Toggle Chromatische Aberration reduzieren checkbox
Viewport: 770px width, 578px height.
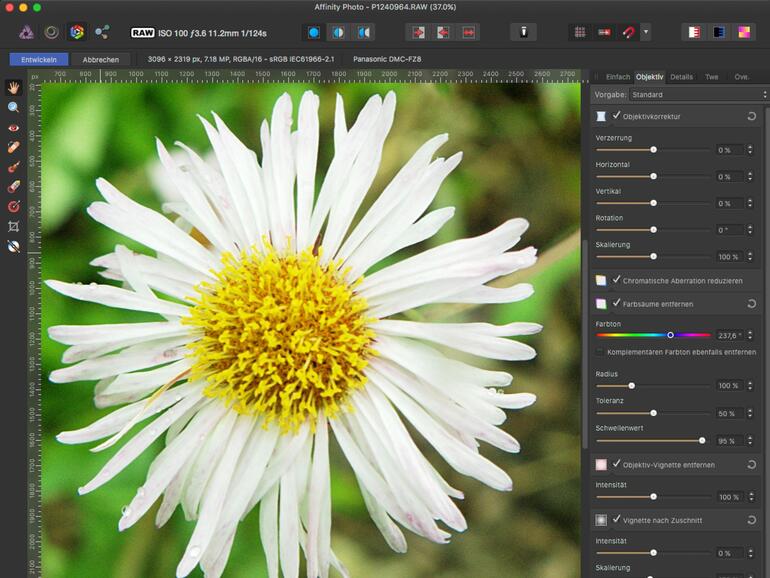[616, 281]
